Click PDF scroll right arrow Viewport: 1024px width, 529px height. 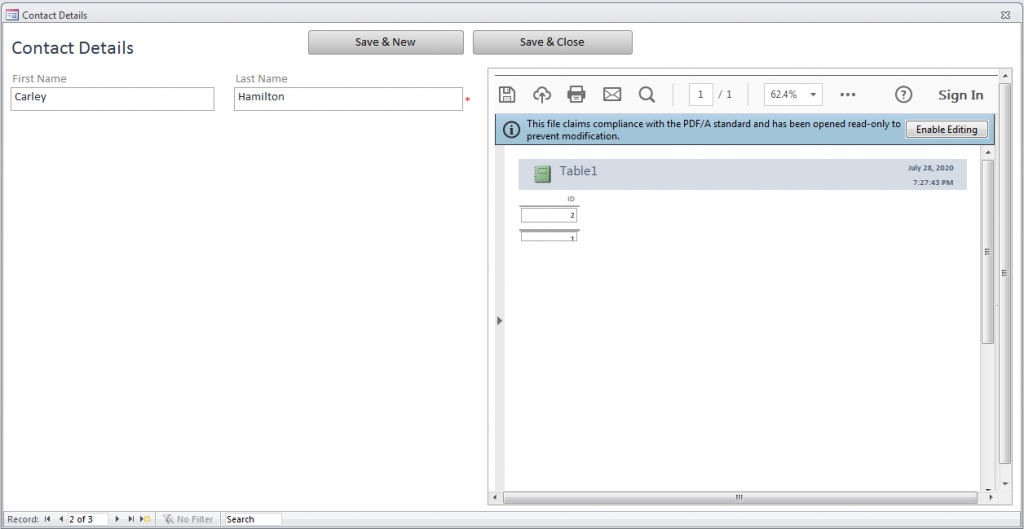pyautogui.click(x=991, y=498)
